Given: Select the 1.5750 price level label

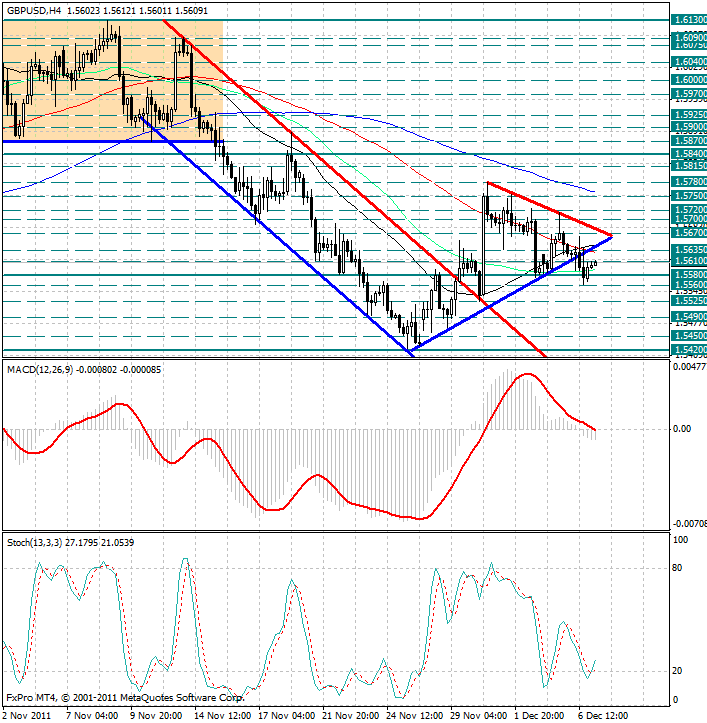Looking at the screenshot, I should tap(689, 196).
